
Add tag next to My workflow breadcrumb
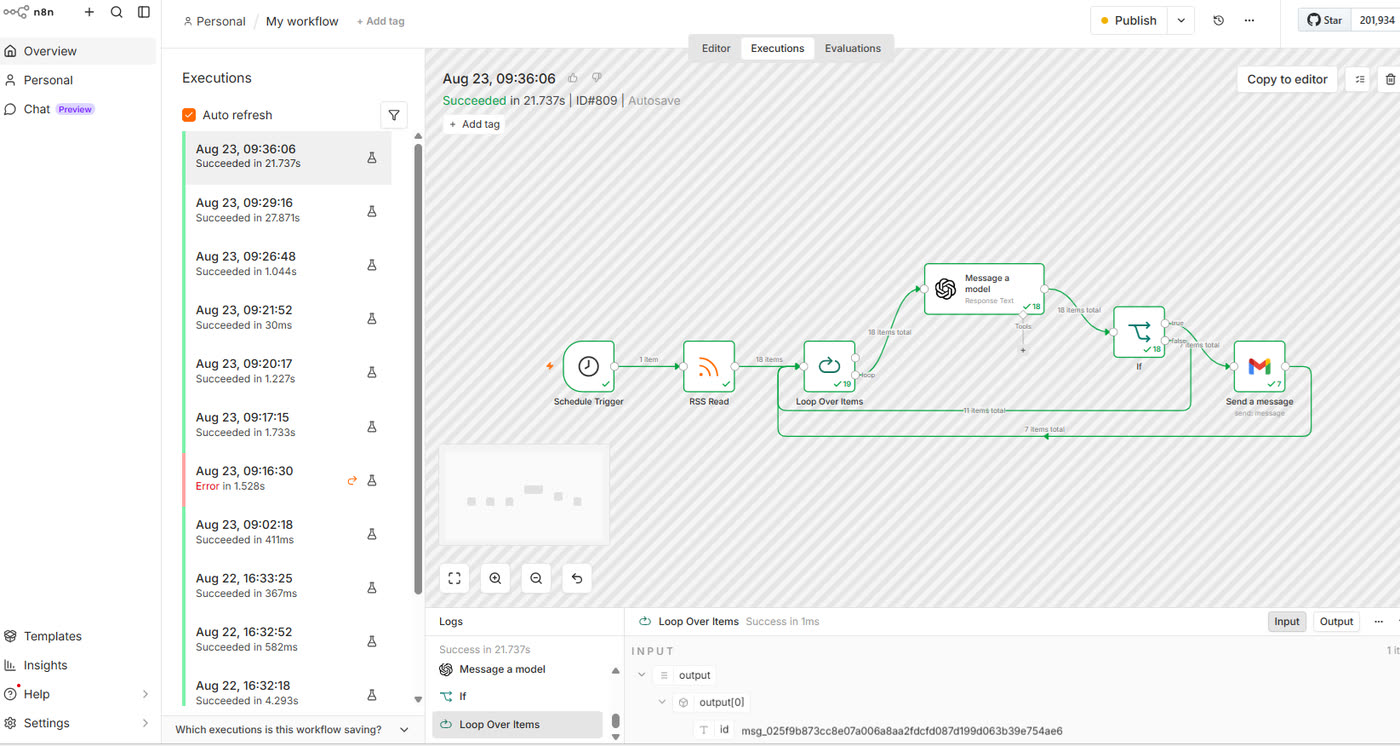381,21
